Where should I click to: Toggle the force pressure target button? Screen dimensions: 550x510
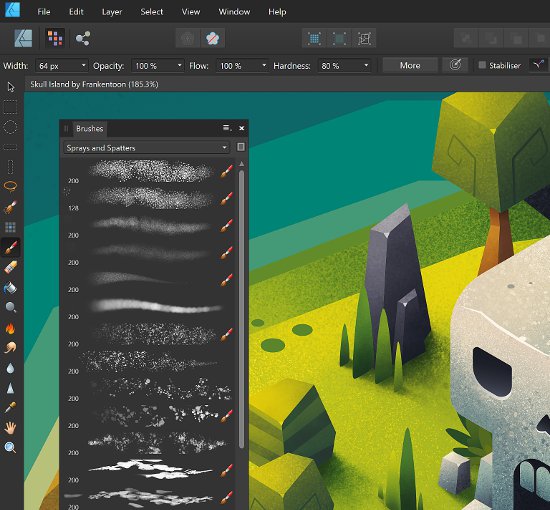coord(455,65)
